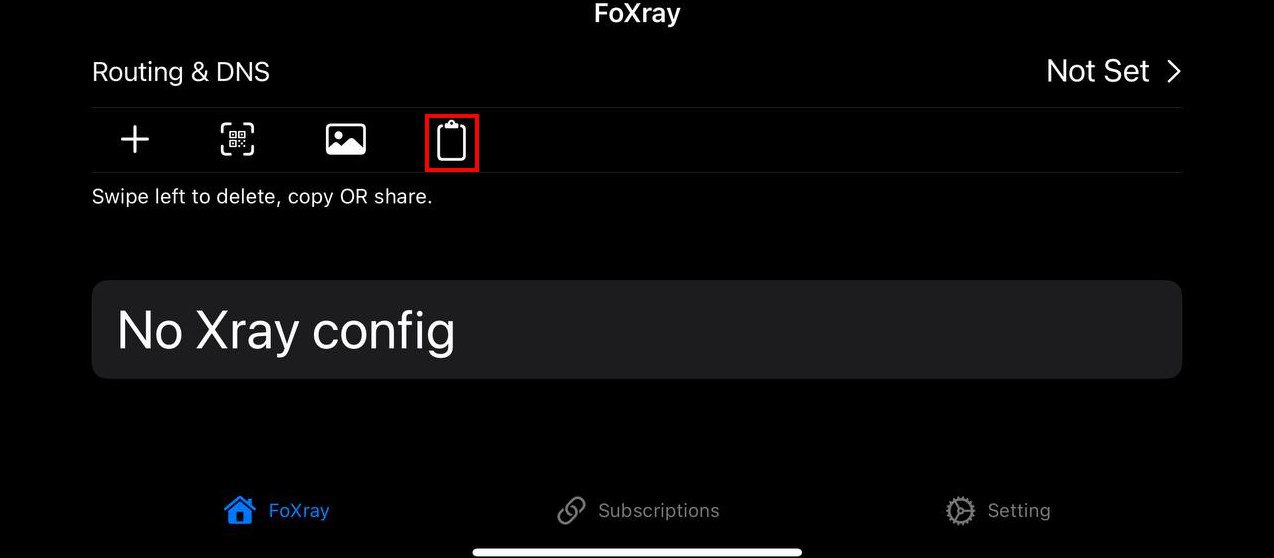Click the "No Xray config" text
This screenshot has width=1274, height=558.
click(x=286, y=331)
